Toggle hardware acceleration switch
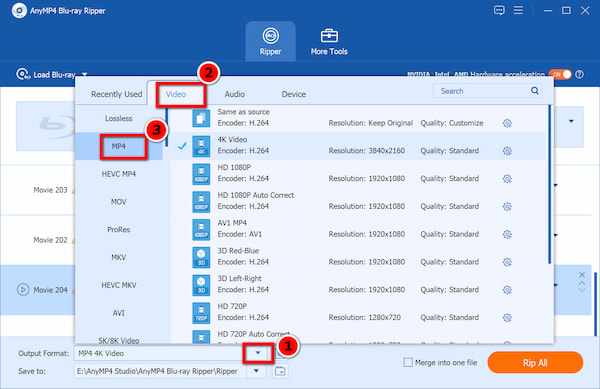The height and width of the screenshot is (389, 600). click(x=560, y=74)
